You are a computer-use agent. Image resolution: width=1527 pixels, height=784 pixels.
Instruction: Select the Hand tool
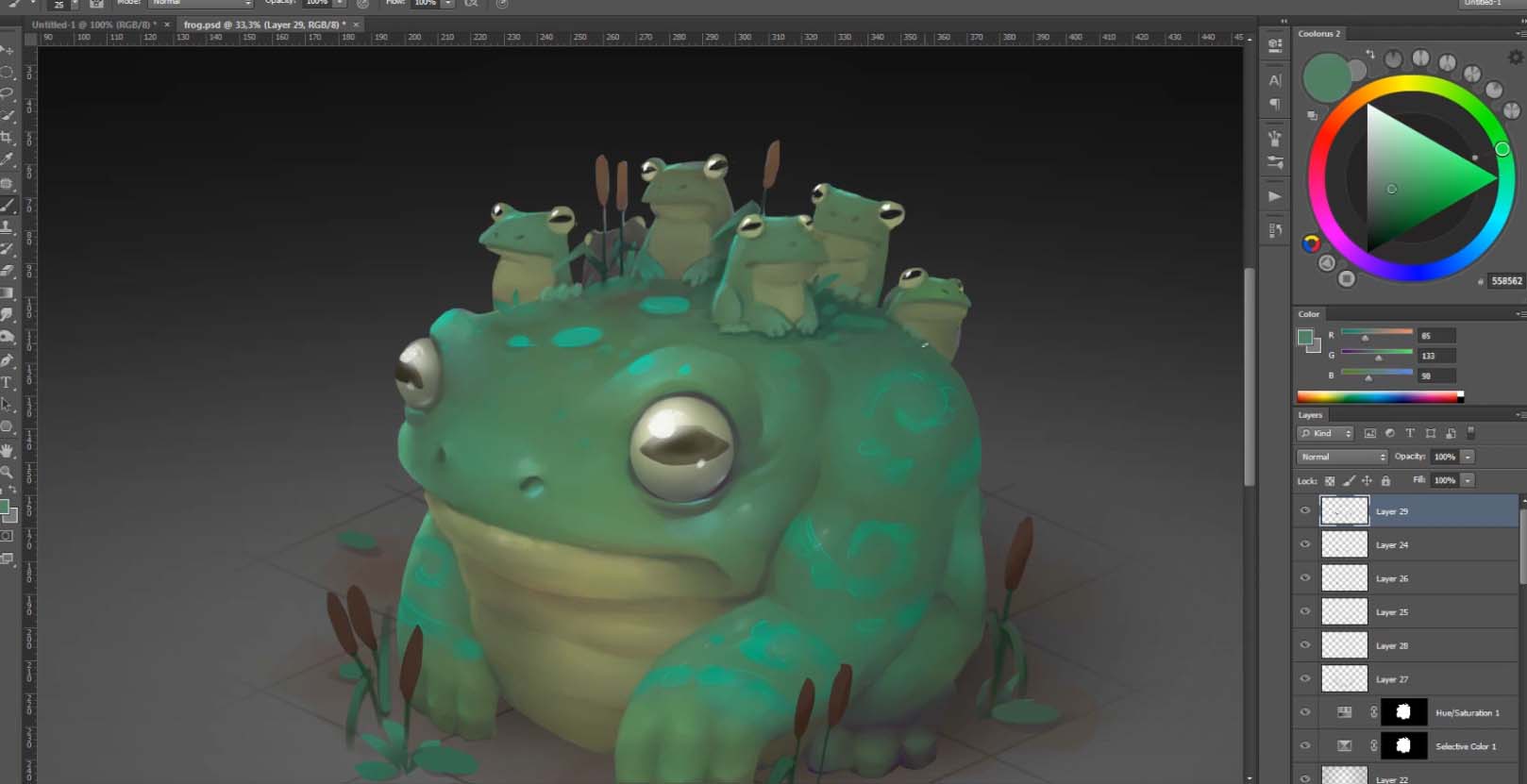pyautogui.click(x=8, y=451)
